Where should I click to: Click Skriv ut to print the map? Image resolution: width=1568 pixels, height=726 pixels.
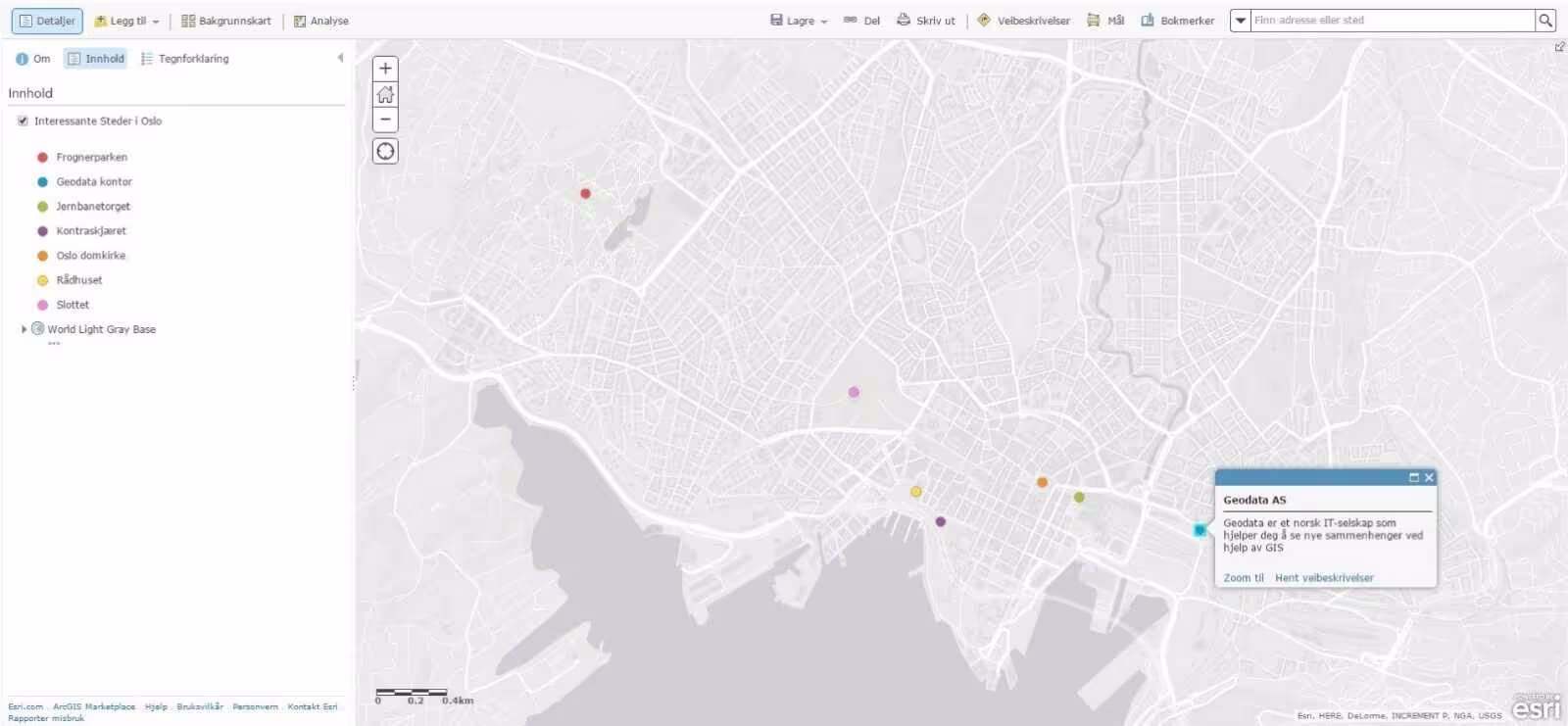pyautogui.click(x=926, y=21)
